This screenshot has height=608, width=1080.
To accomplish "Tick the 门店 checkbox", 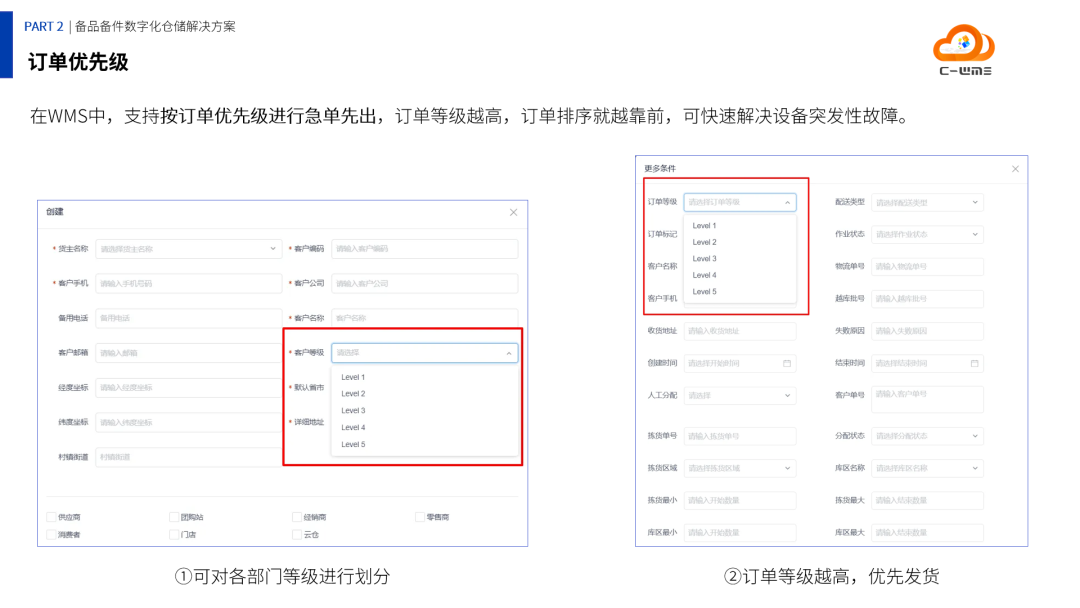I will [x=174, y=534].
